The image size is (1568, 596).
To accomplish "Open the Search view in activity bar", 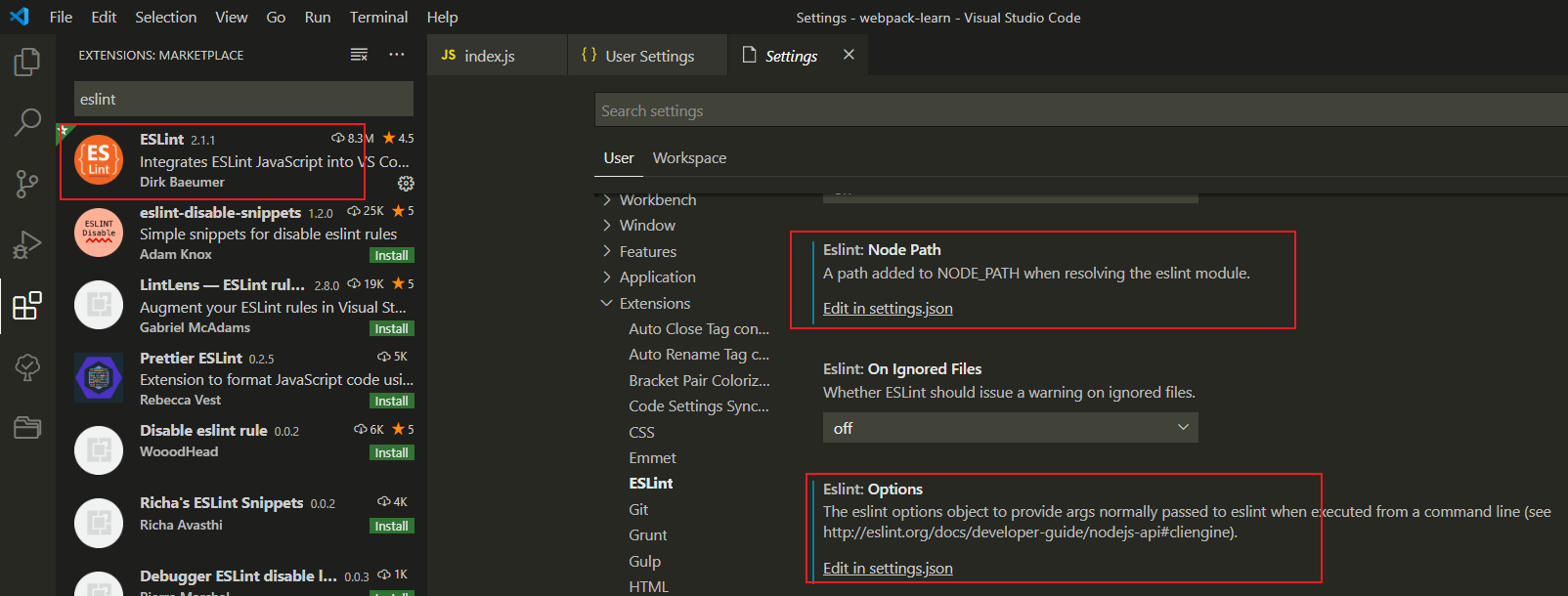I will (x=27, y=122).
